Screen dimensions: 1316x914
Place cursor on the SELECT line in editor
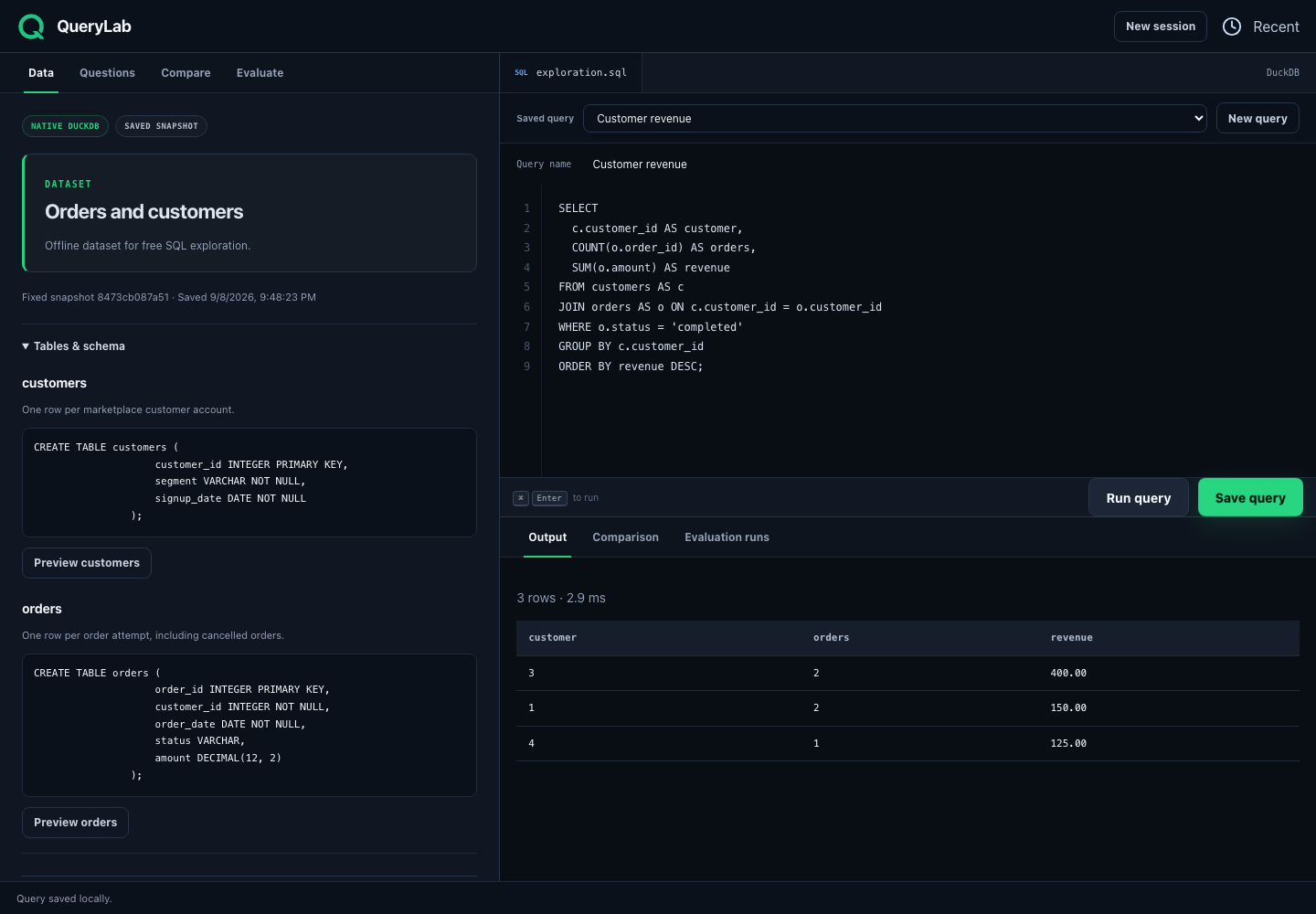click(x=578, y=208)
